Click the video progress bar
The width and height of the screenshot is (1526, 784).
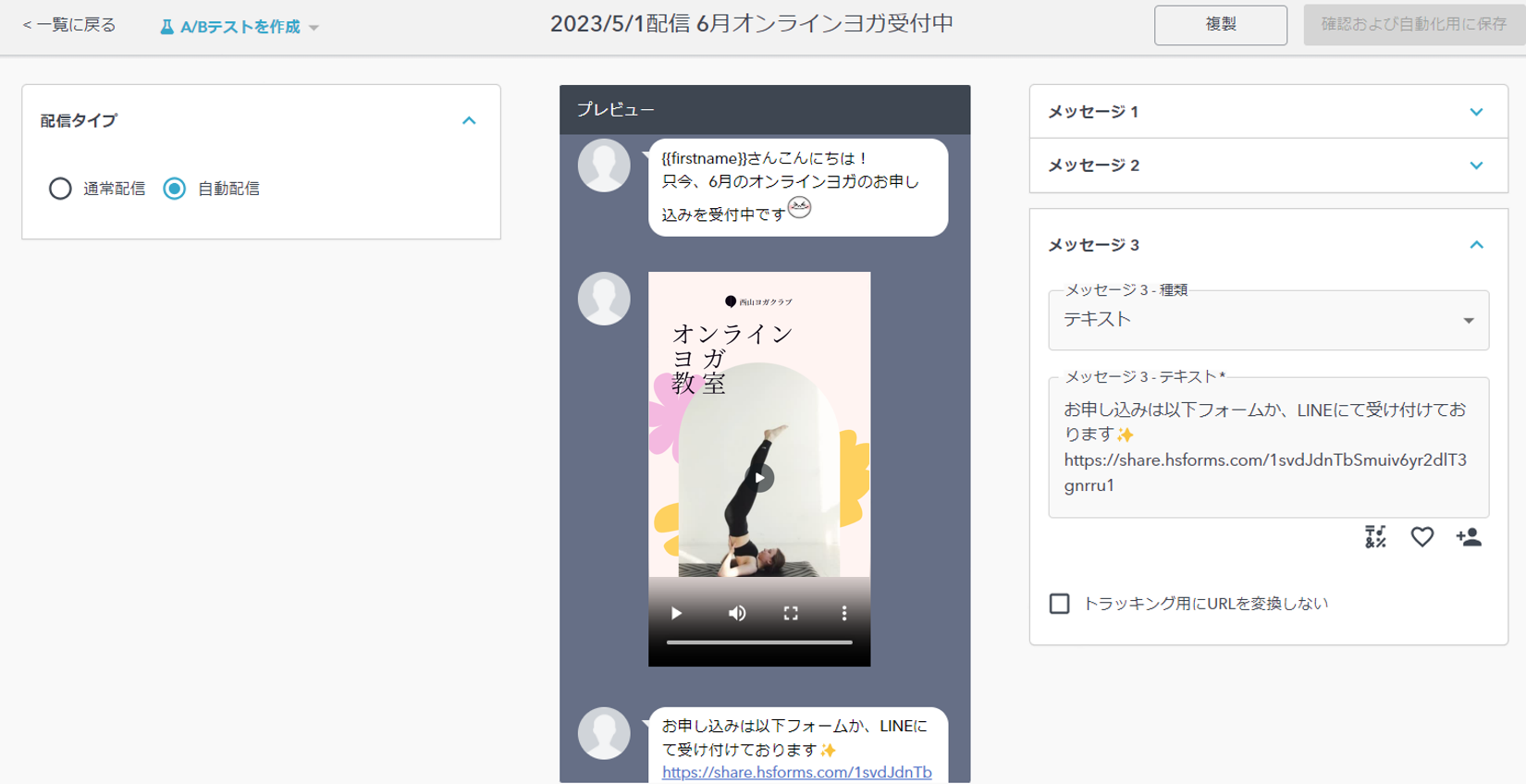coord(758,642)
